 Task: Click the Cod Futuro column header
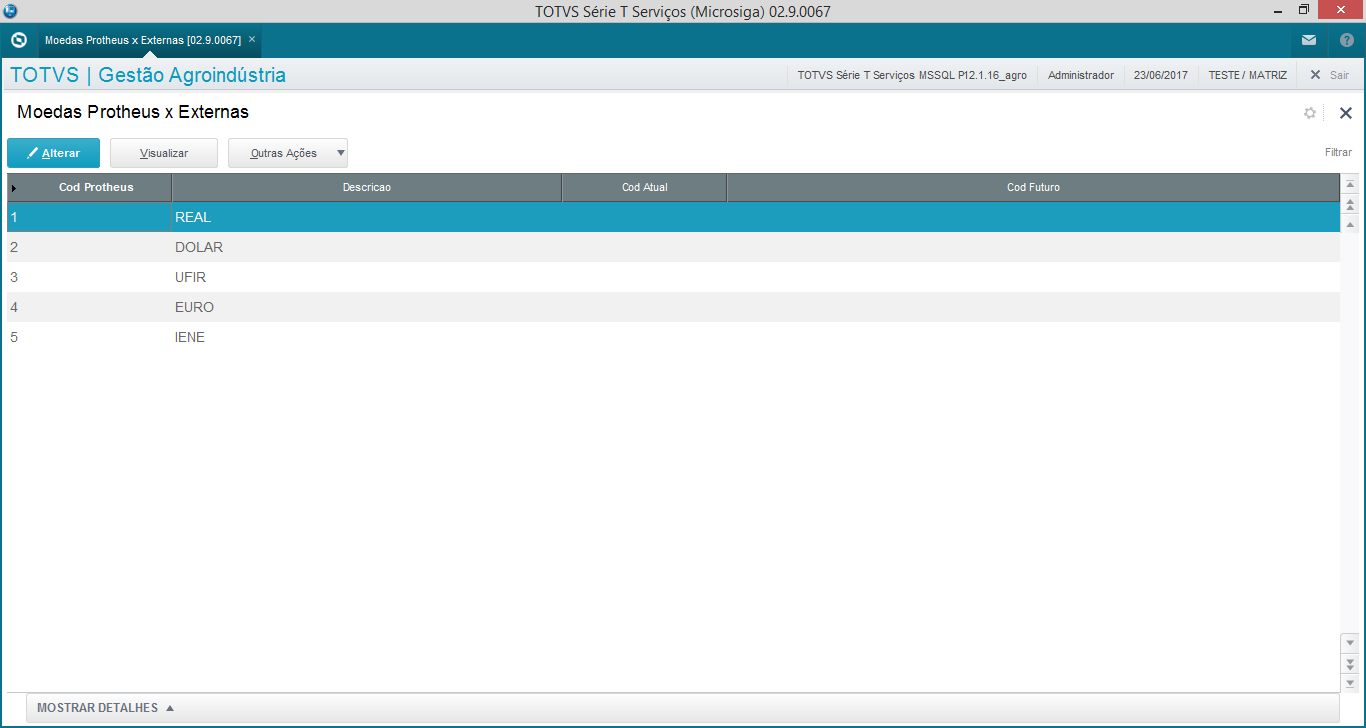1033,187
